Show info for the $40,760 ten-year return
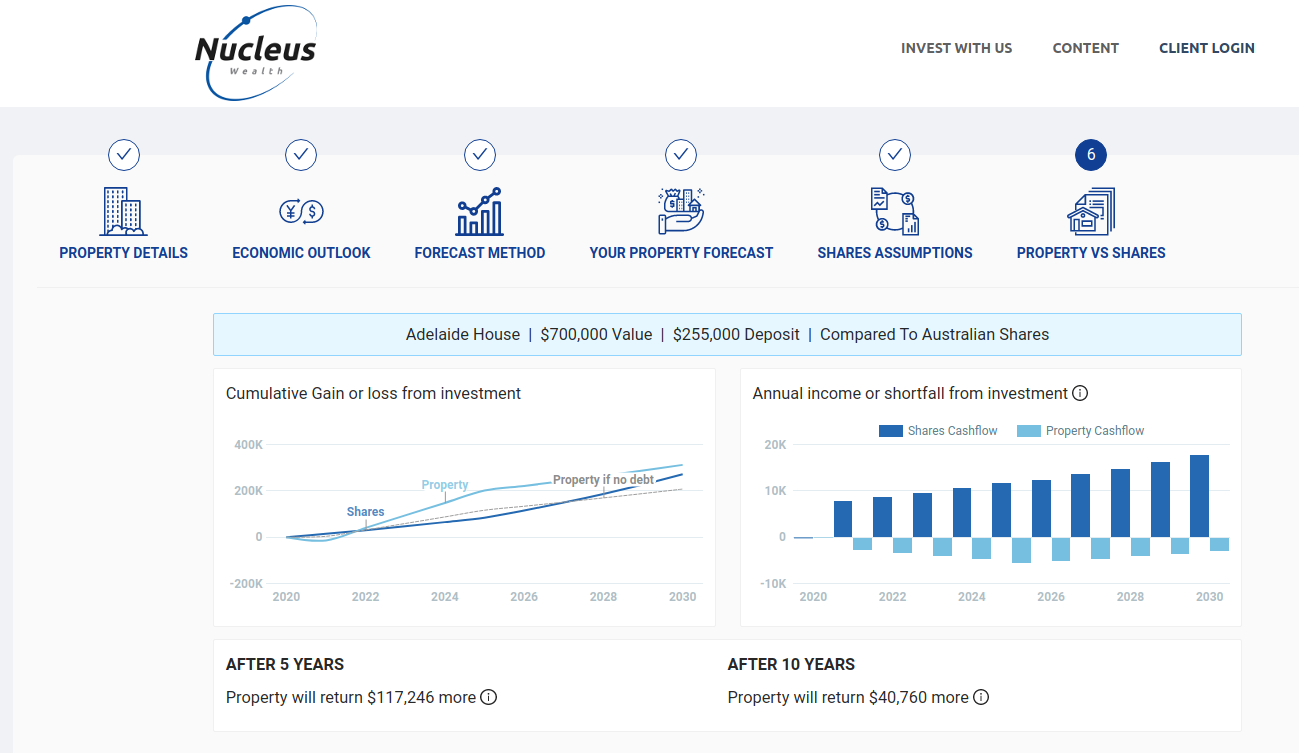1299x753 pixels. [x=981, y=697]
